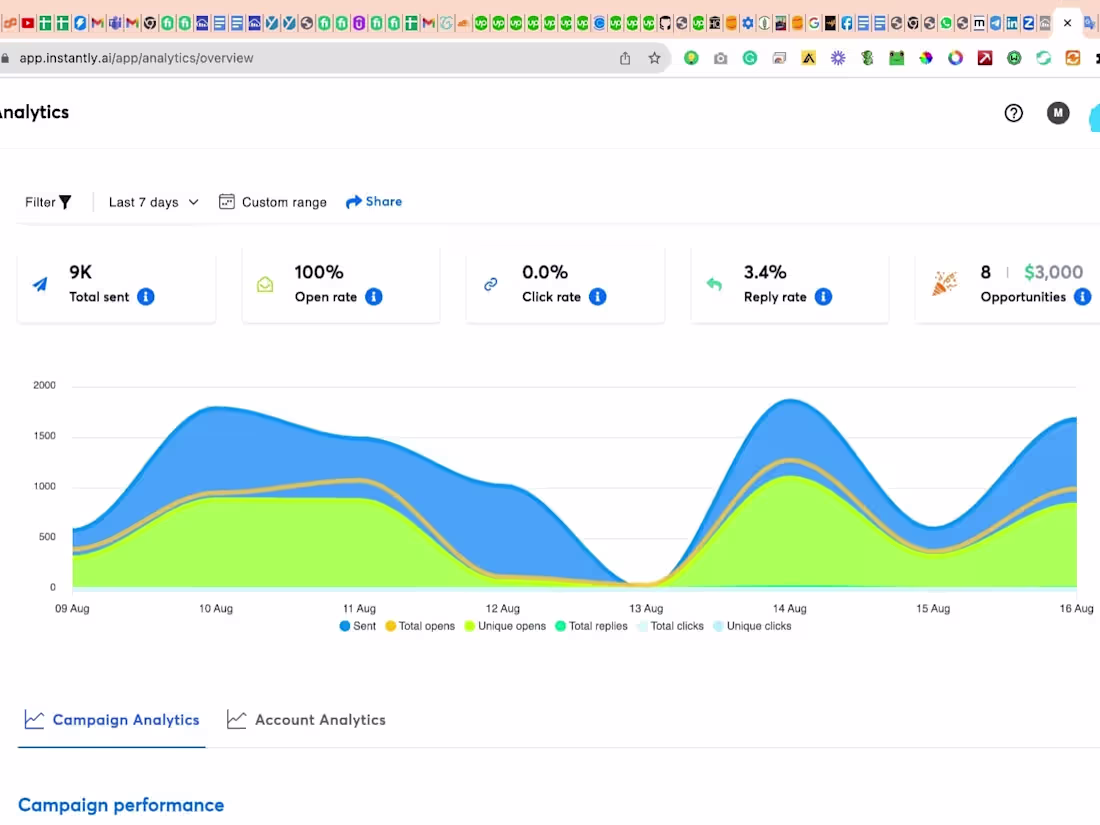This screenshot has width=1100, height=825.
Task: Select the envelope icon next to Open rate
Action: coord(265,284)
